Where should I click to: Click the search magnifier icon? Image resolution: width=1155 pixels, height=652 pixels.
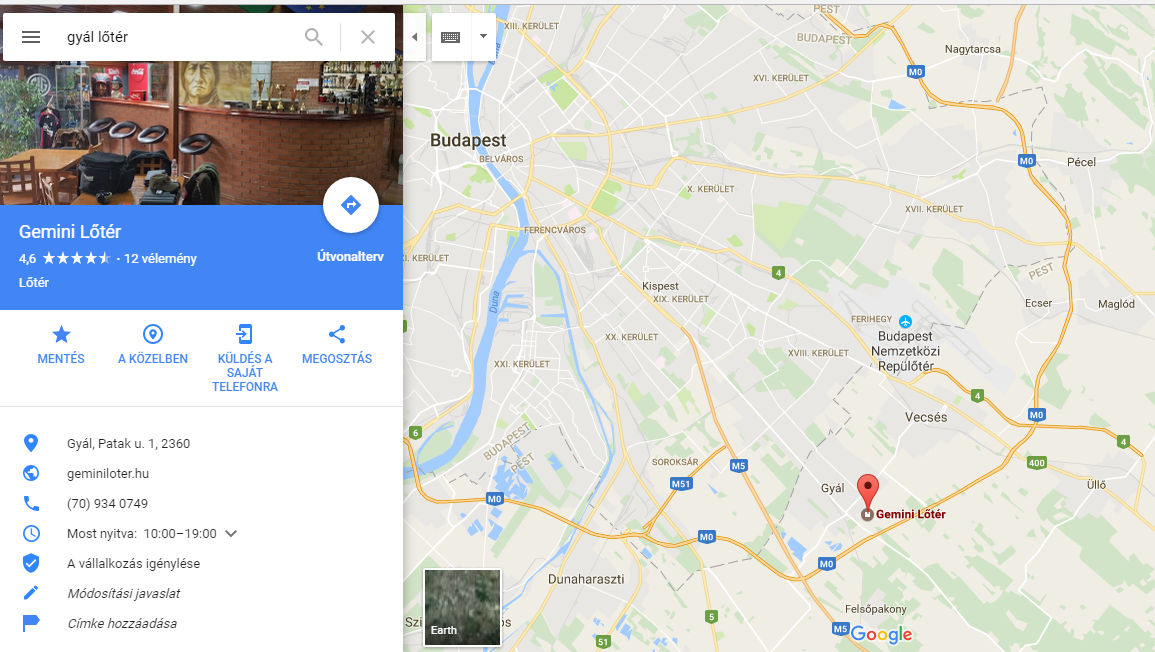(314, 37)
